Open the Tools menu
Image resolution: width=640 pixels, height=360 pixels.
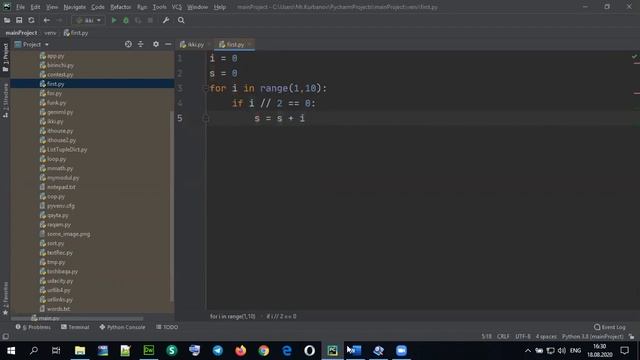click(x=160, y=7)
